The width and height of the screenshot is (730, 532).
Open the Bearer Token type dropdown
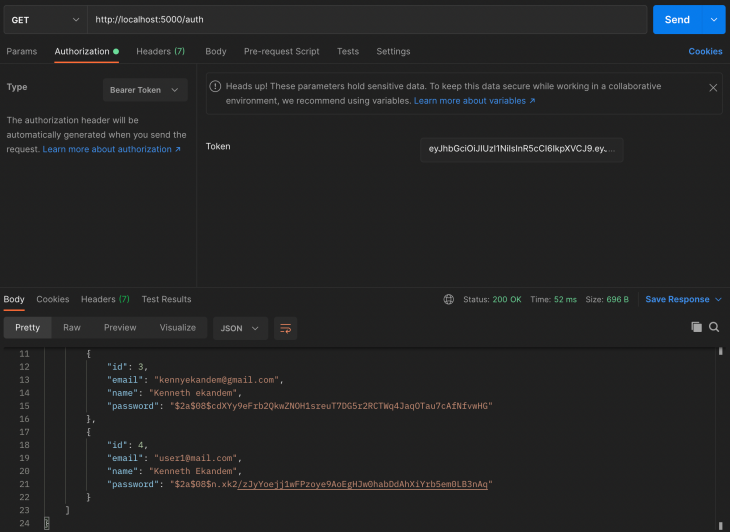pyautogui.click(x=145, y=90)
